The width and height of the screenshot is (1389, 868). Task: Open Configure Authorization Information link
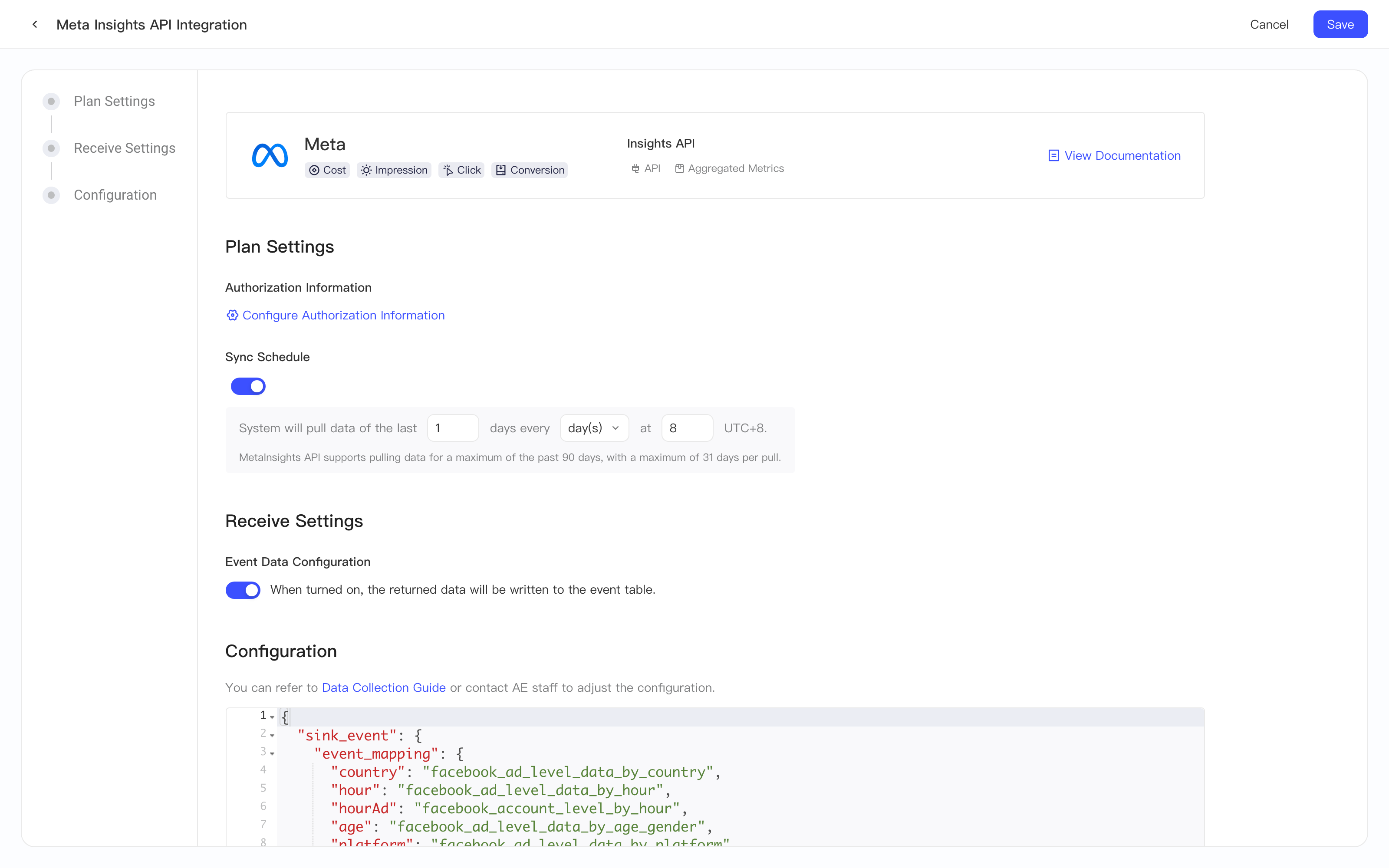(x=335, y=315)
